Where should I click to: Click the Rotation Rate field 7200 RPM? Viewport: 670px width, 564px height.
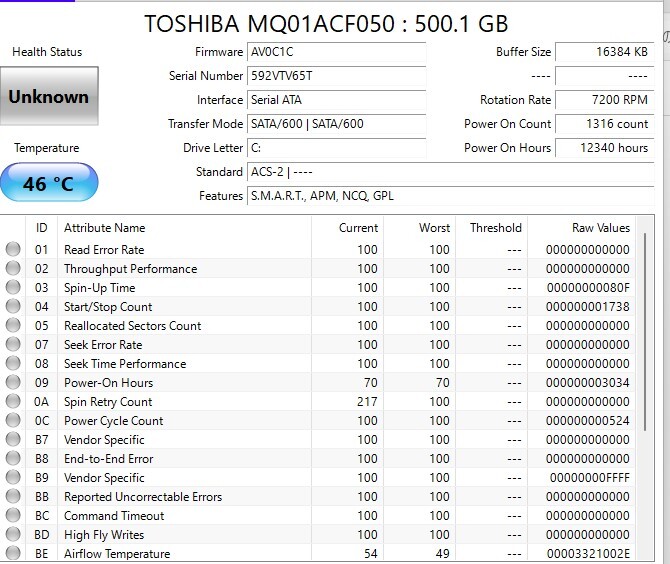point(605,100)
